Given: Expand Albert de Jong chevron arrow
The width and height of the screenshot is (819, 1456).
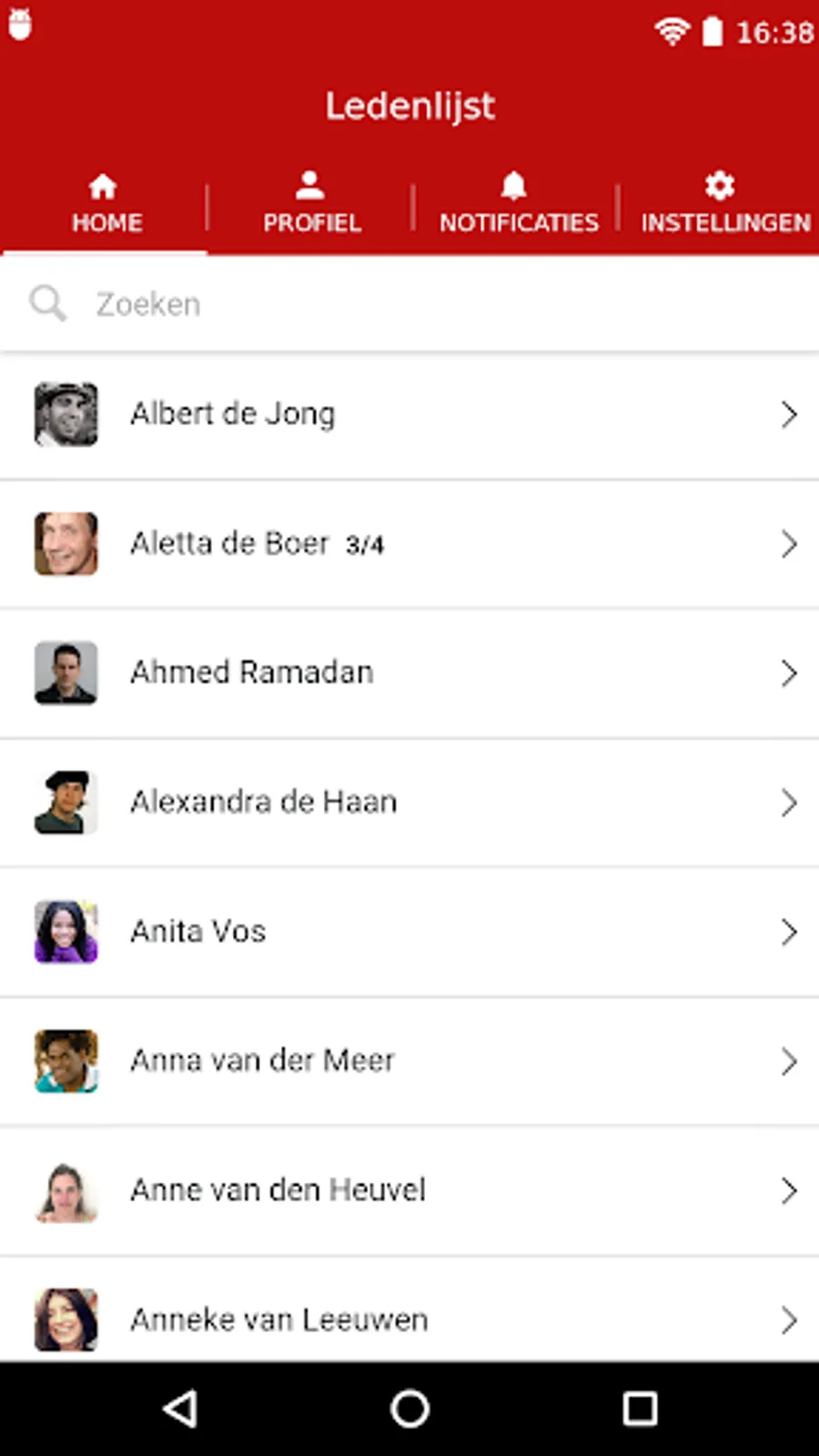Looking at the screenshot, I should pos(788,415).
